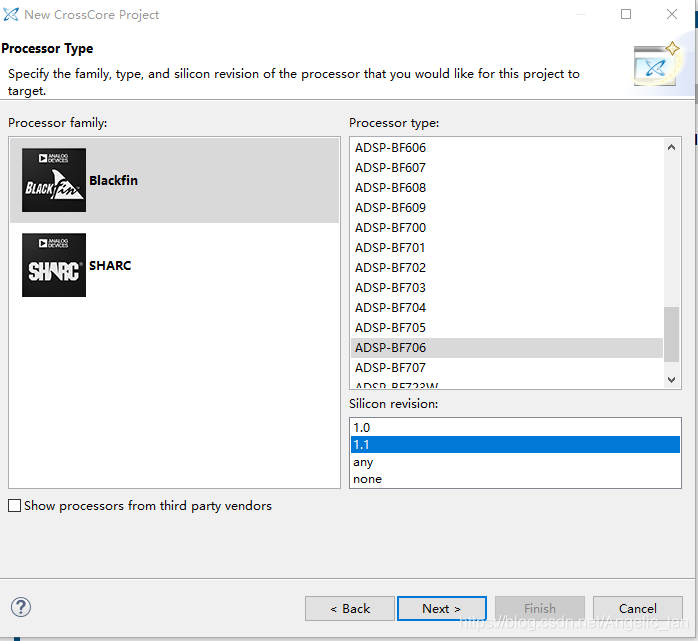698x641 pixels.
Task: Select ADSP-BF609 processor type
Action: (507, 207)
